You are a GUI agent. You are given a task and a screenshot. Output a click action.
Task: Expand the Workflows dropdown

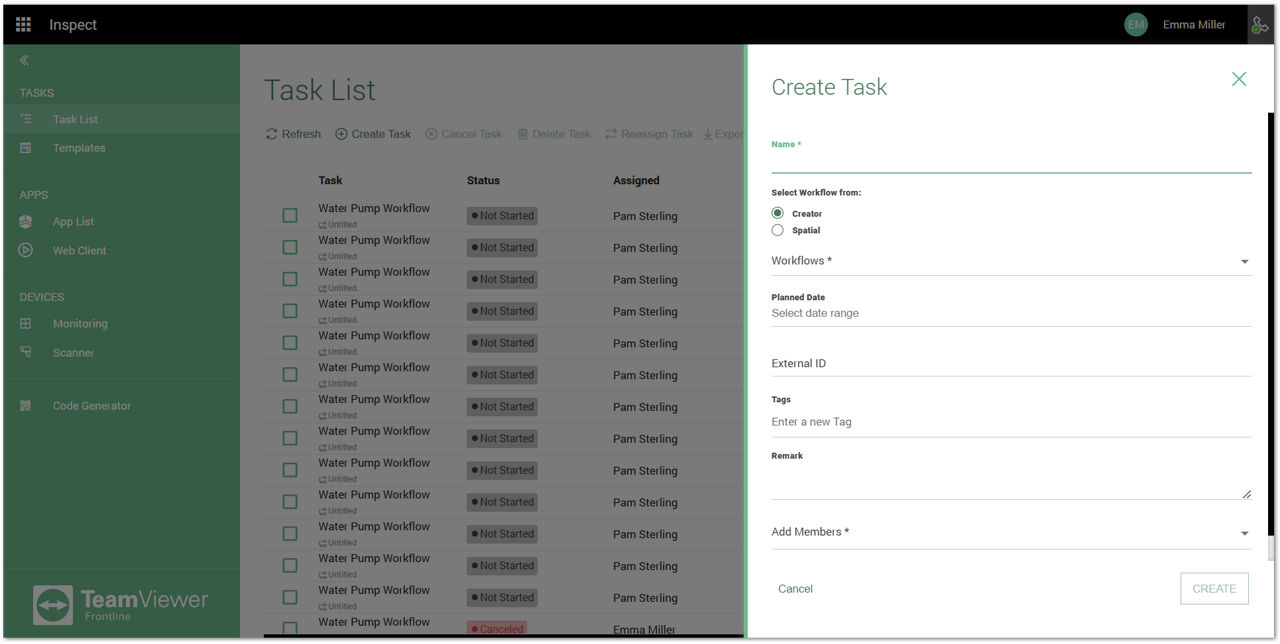pyautogui.click(x=1010, y=262)
